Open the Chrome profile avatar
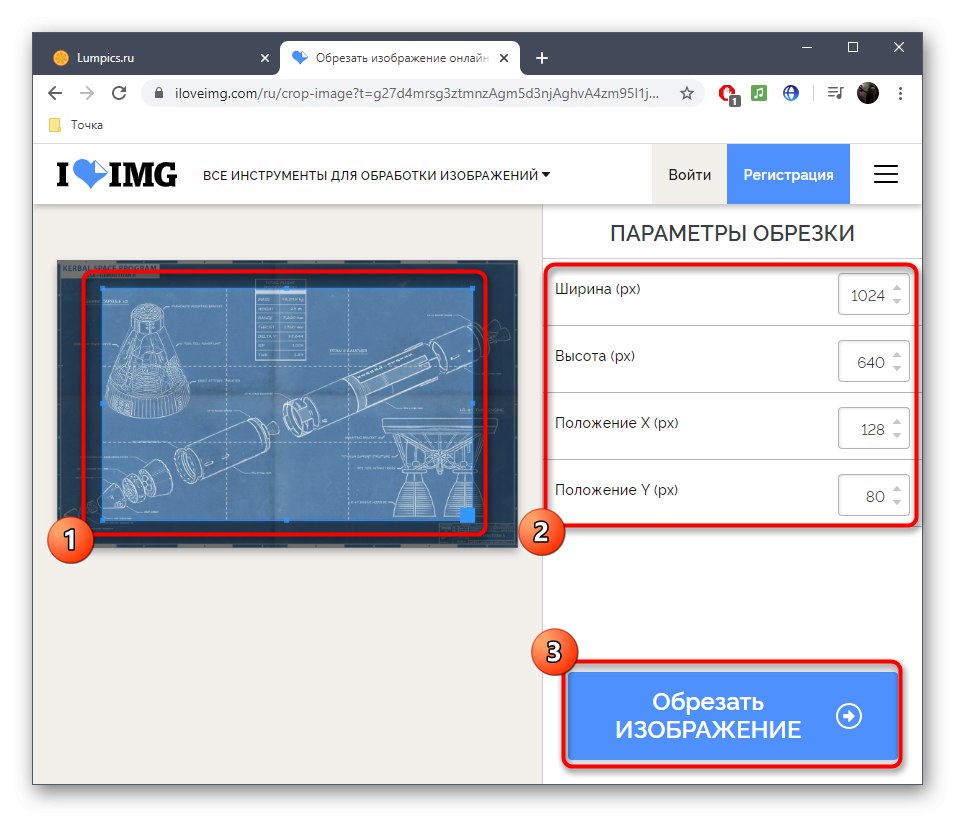This screenshot has height=817, width=955. [x=868, y=93]
